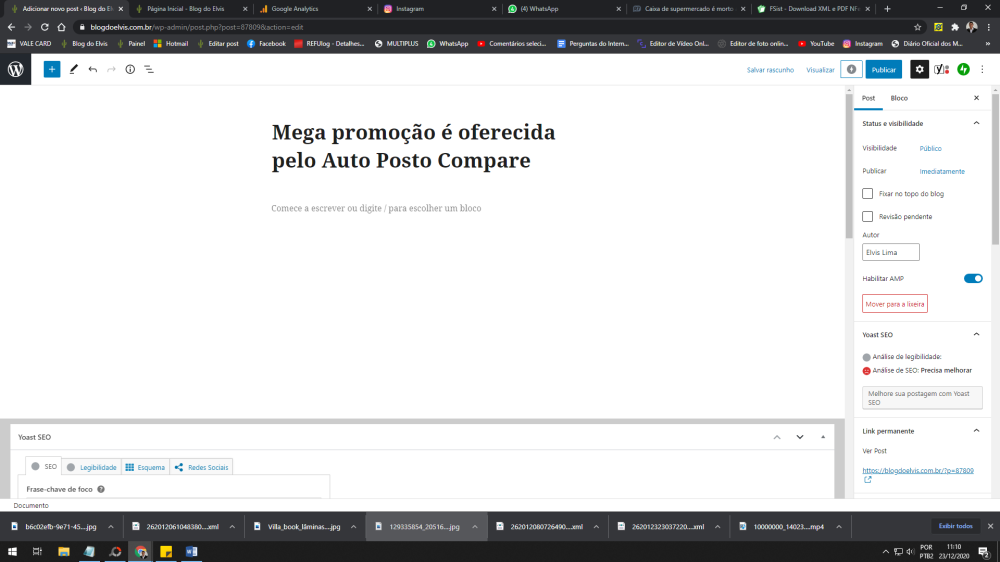Click the post title heading
Image resolution: width=1000 pixels, height=562 pixels.
[413, 146]
